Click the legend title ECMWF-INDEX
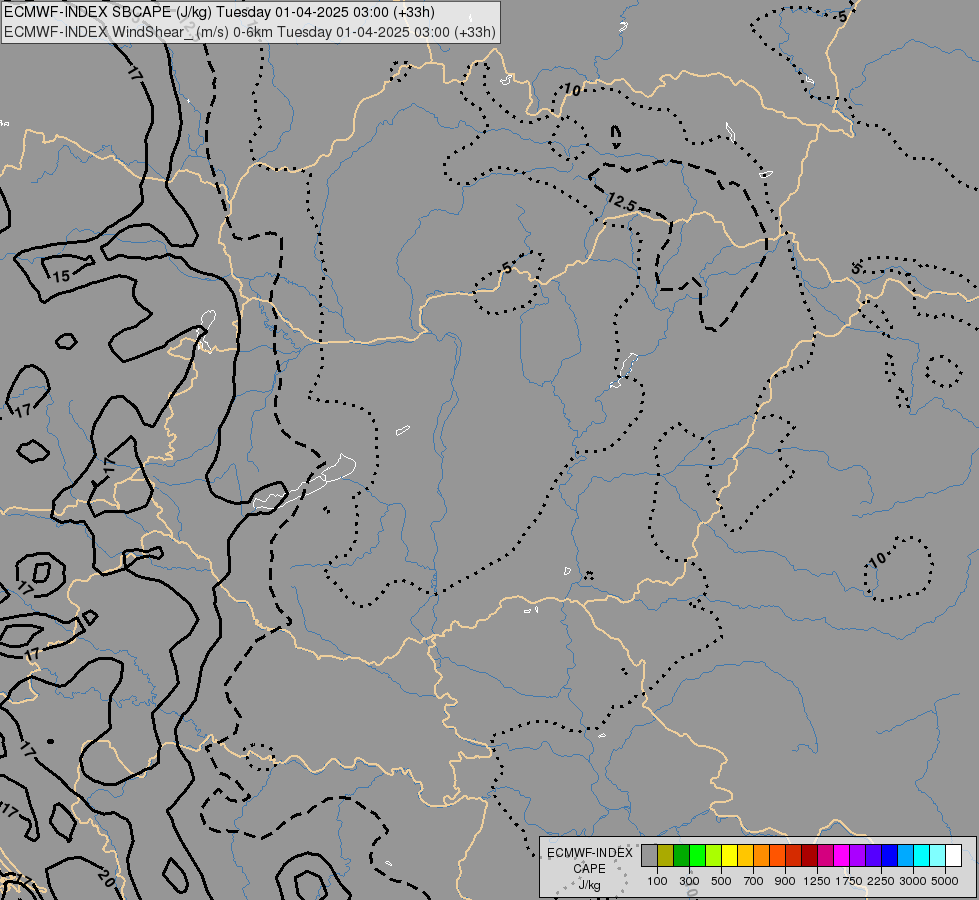The image size is (979, 900). [590, 853]
